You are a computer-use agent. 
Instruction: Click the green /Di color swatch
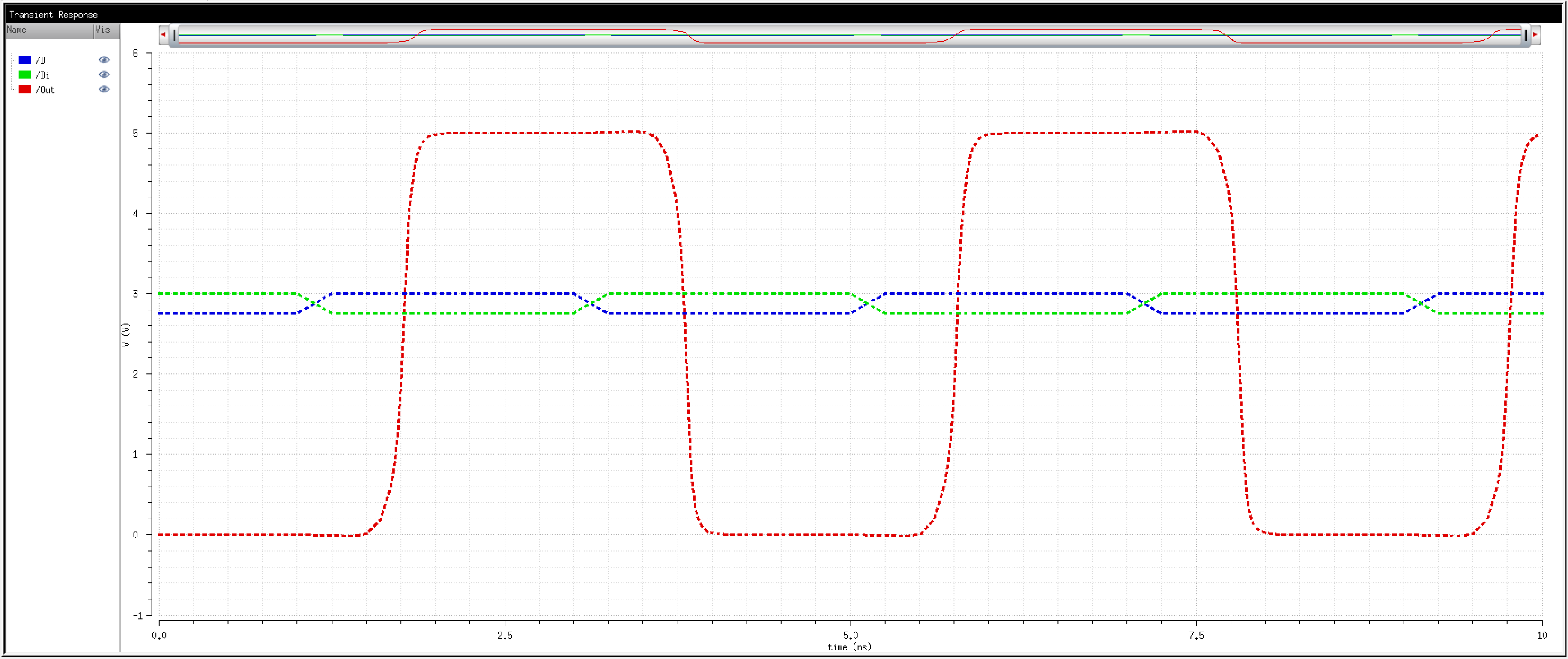pyautogui.click(x=25, y=75)
